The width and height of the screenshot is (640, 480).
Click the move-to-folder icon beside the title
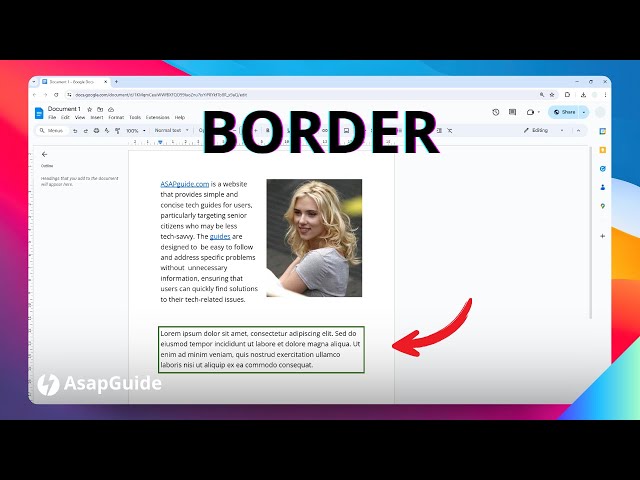click(100, 109)
